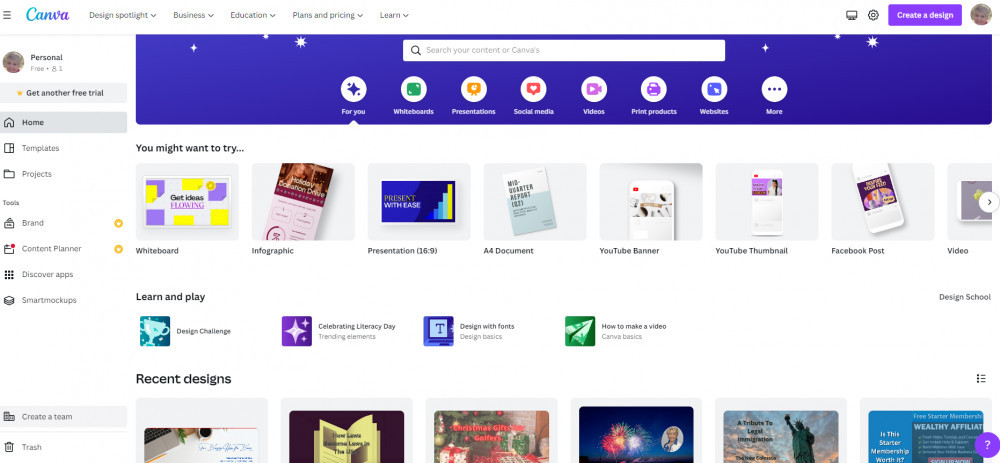Open Projects in the sidebar

[x=64, y=174]
